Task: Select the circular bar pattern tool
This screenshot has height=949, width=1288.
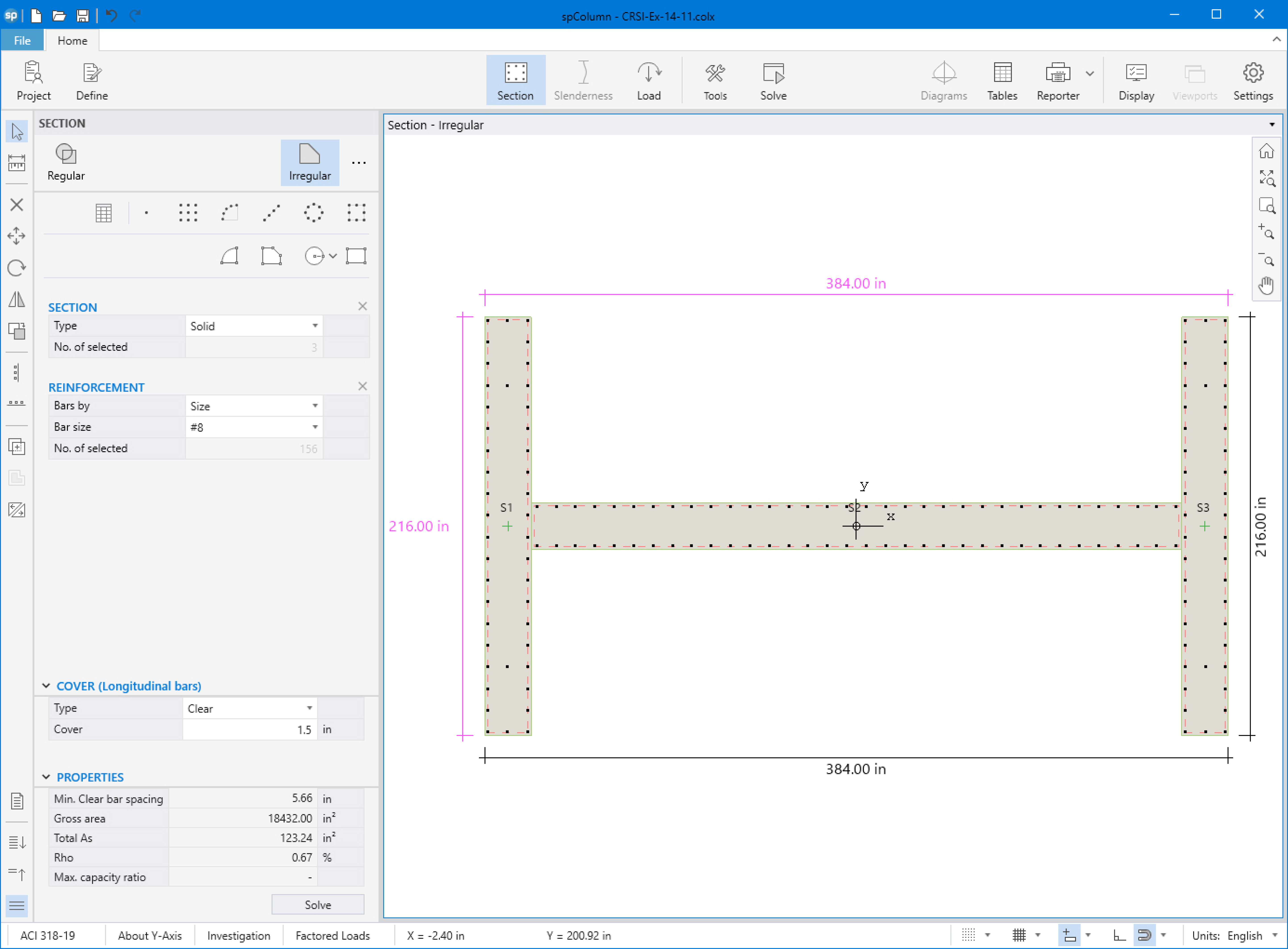Action: pyautogui.click(x=314, y=213)
